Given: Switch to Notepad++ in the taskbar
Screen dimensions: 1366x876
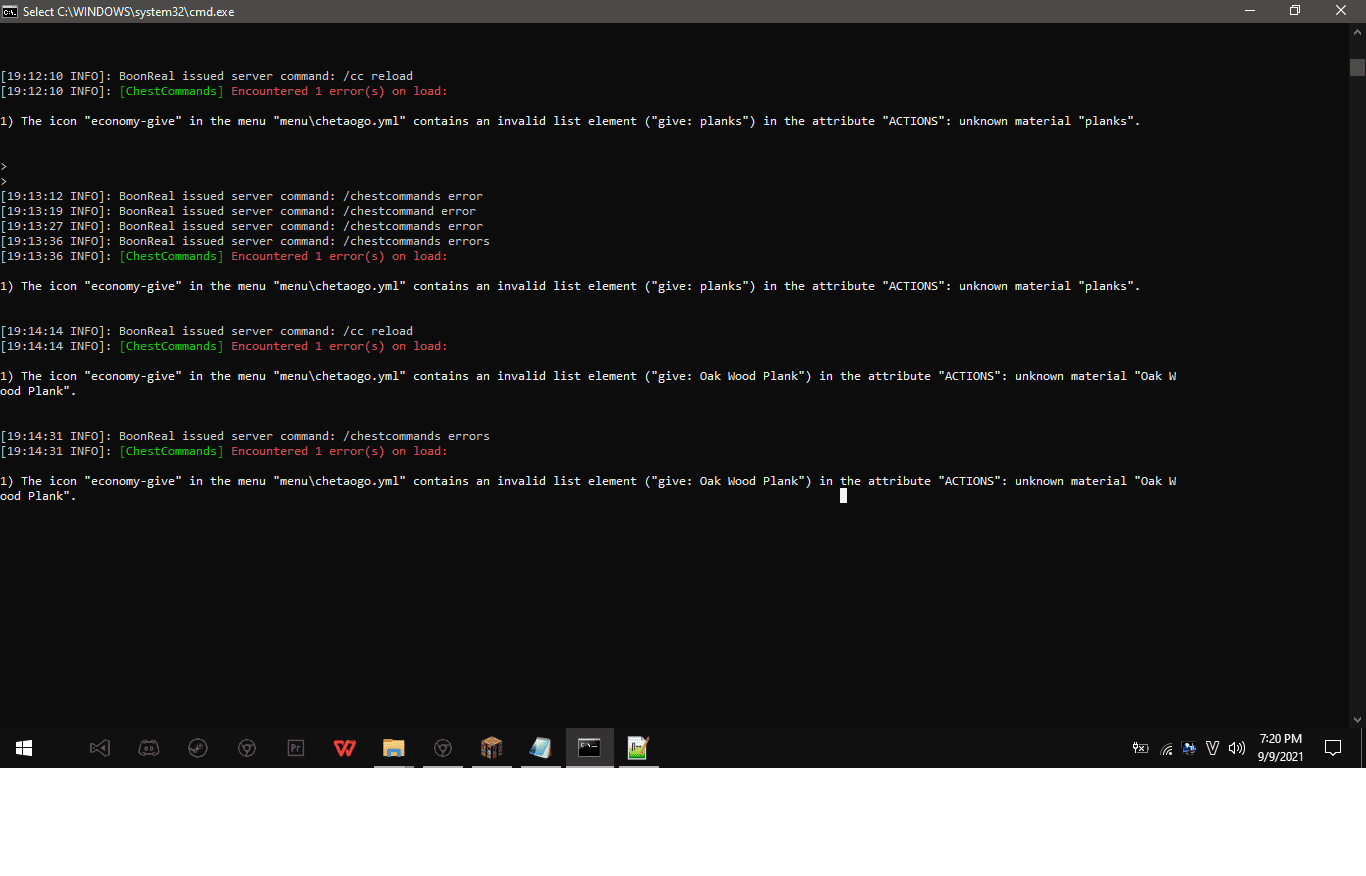Looking at the screenshot, I should [x=638, y=748].
